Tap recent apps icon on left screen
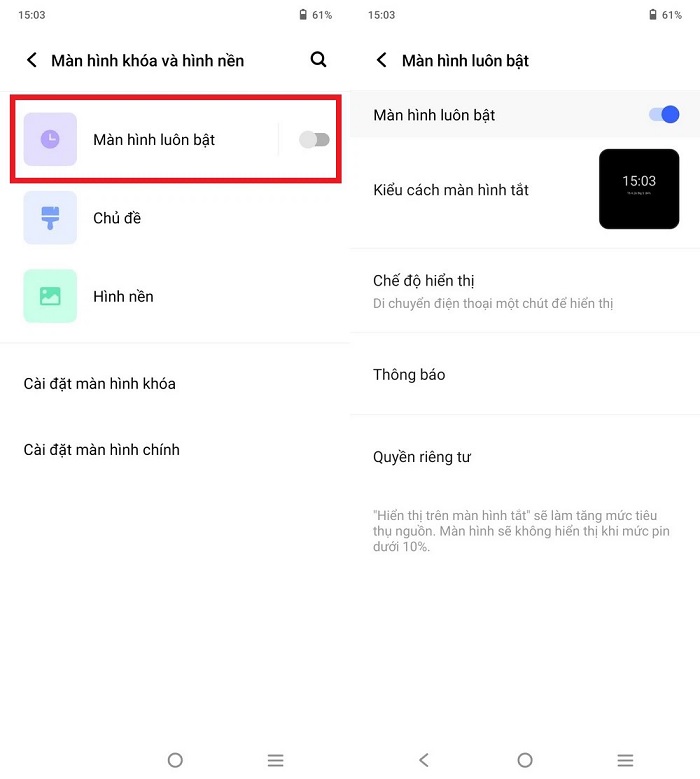 pos(275,760)
